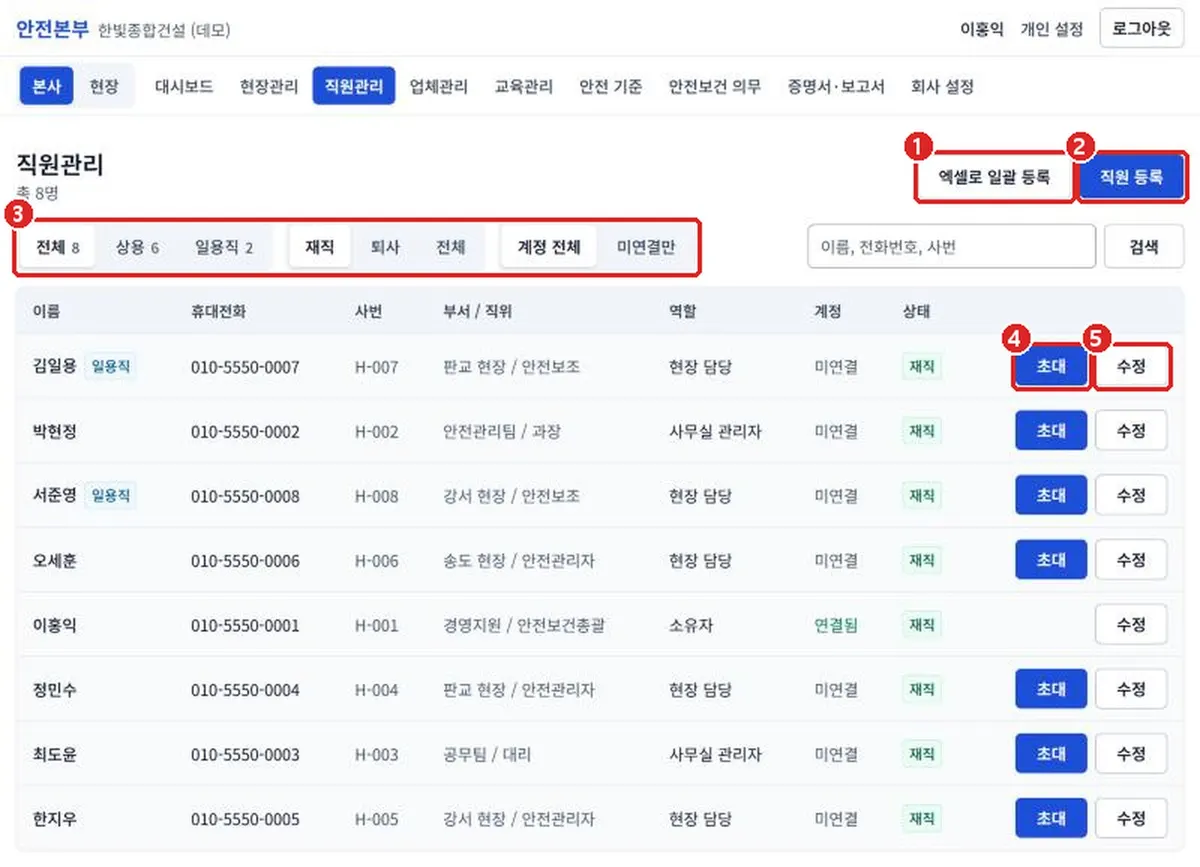Click the 연결됨 account status text
The height and width of the screenshot is (867, 1200).
[x=836, y=626]
